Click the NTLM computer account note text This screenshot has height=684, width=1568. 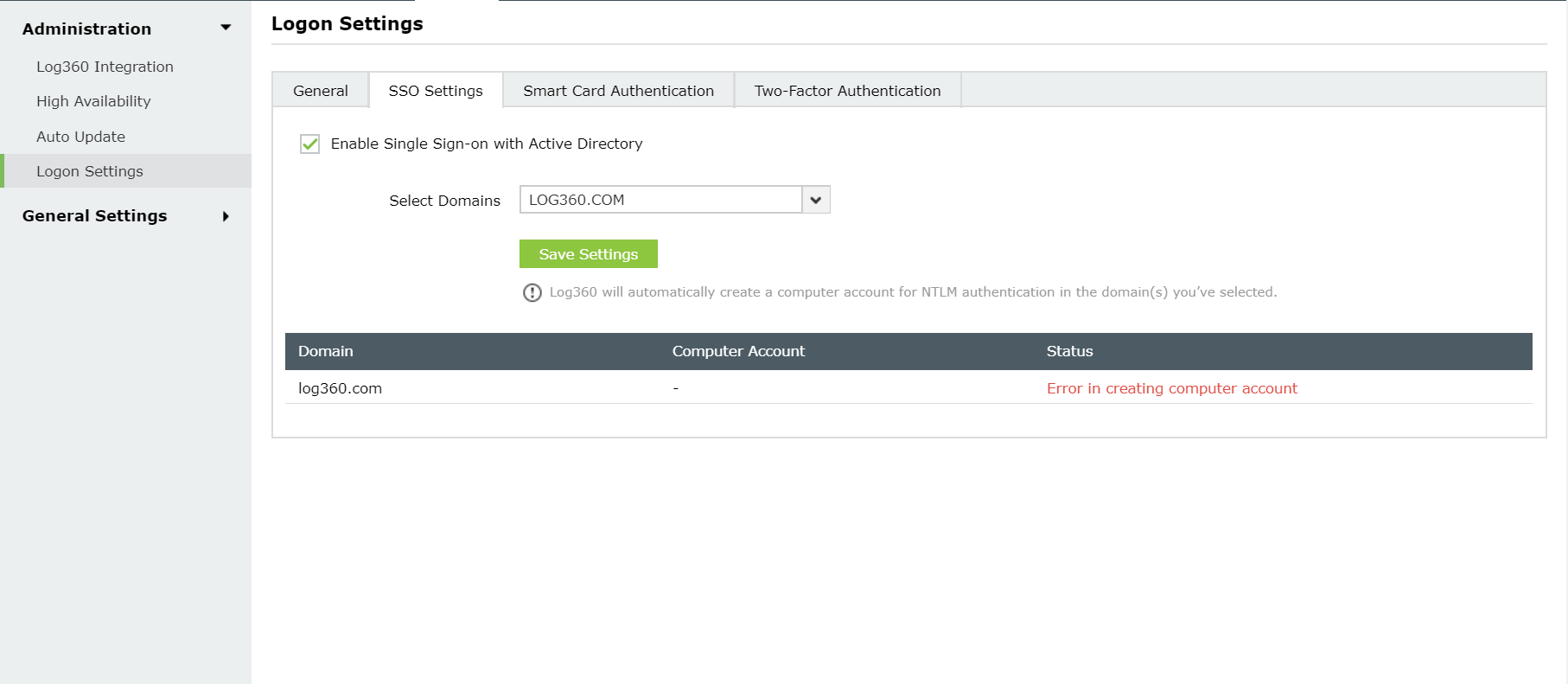[913, 292]
